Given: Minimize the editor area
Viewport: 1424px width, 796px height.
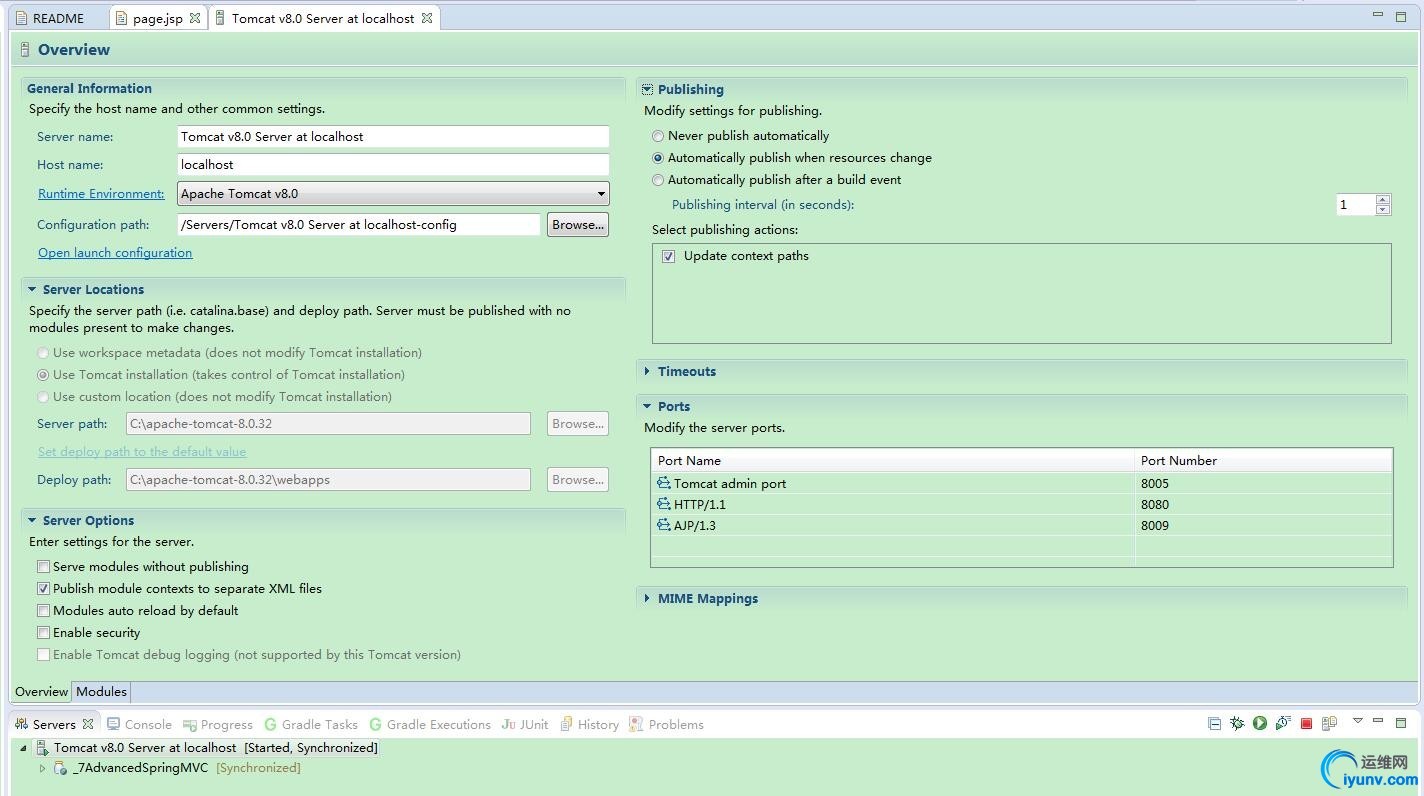Looking at the screenshot, I should (x=1377, y=15).
